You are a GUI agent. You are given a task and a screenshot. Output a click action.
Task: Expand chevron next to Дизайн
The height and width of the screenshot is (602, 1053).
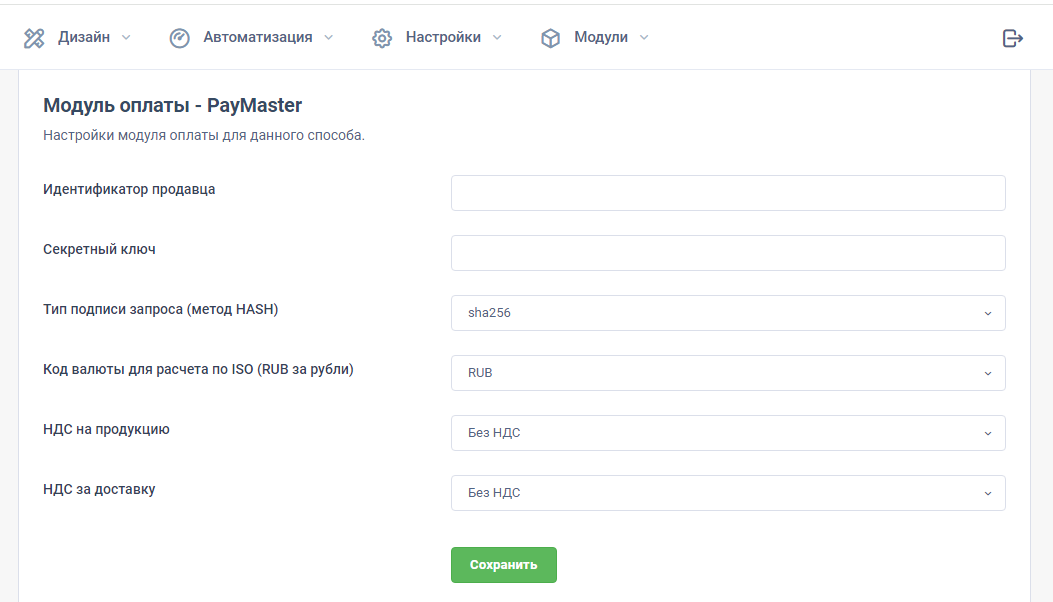126,38
